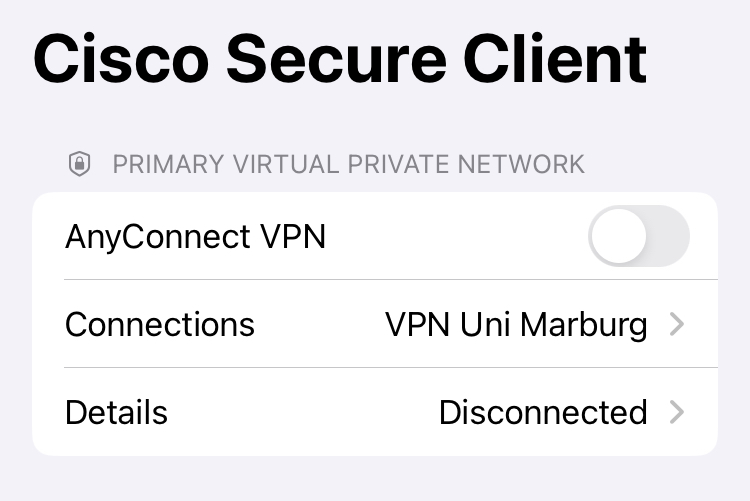Click the word Marburg in the connection name
The height and width of the screenshot is (501, 750).
(x=584, y=326)
